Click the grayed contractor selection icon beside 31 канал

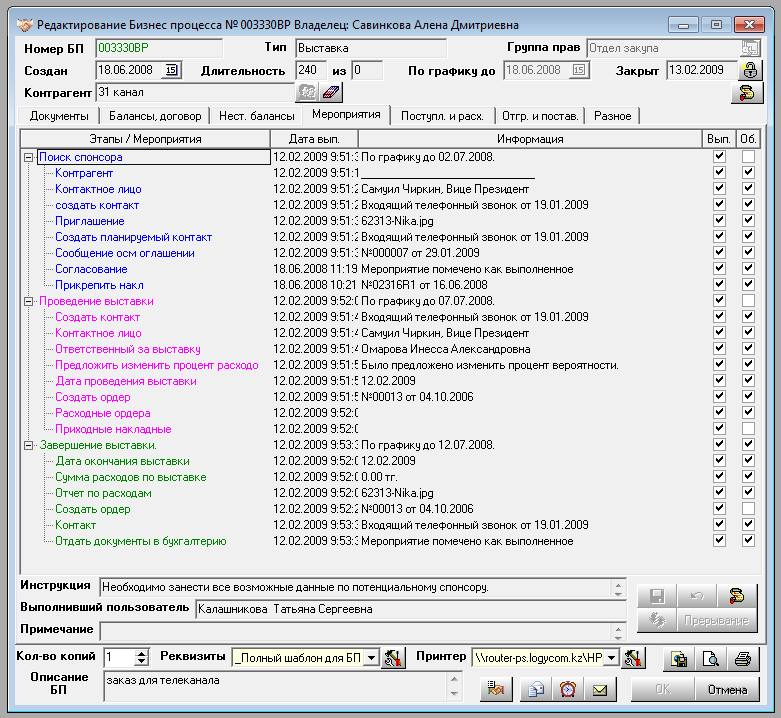pyautogui.click(x=307, y=92)
